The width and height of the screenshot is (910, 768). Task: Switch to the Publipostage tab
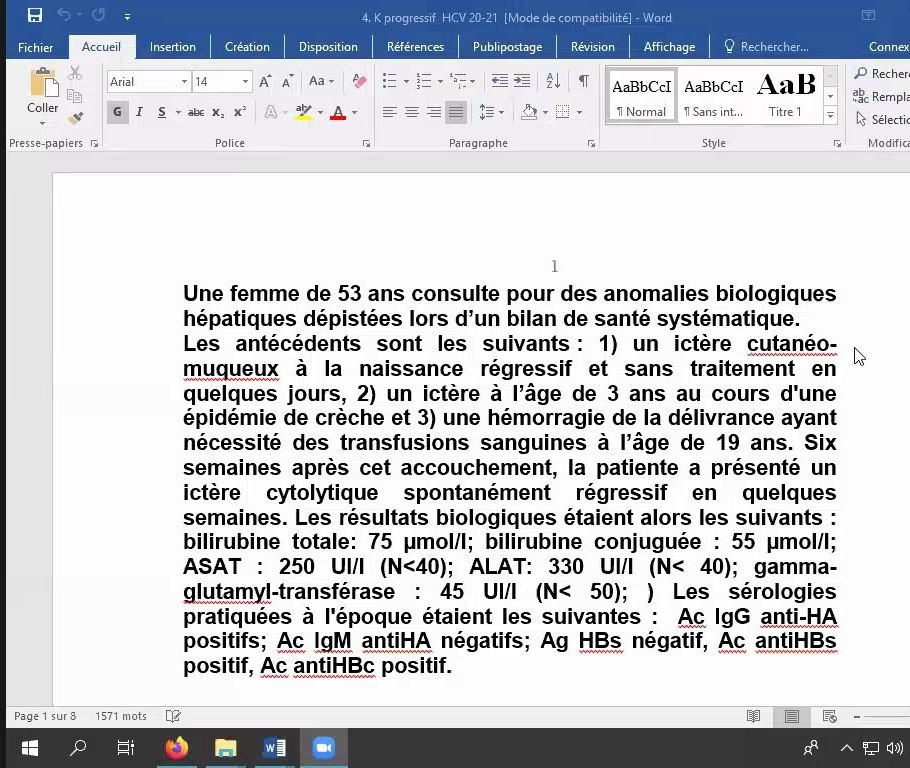click(507, 47)
